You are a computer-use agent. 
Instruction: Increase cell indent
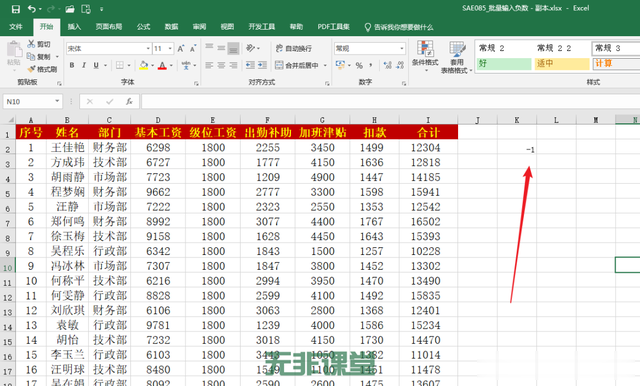(x=262, y=65)
